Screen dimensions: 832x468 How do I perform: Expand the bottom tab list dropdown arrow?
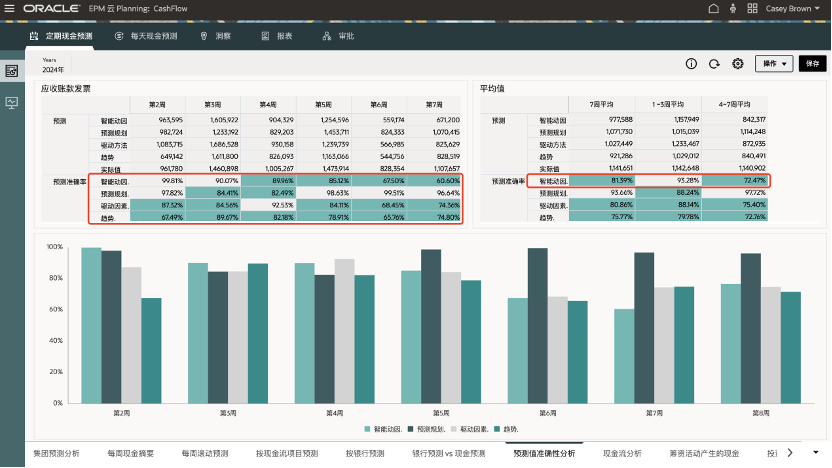click(816, 453)
